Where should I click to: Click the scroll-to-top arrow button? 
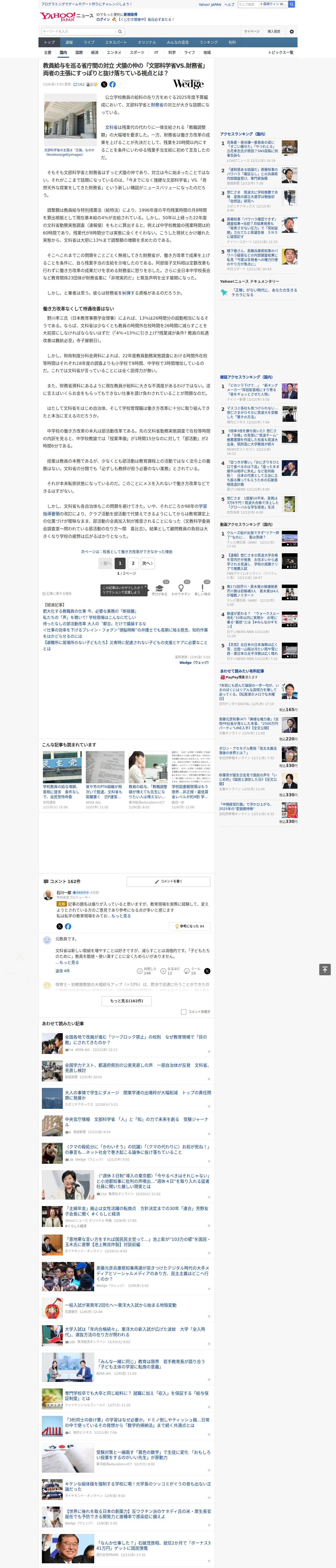pyautogui.click(x=325, y=970)
